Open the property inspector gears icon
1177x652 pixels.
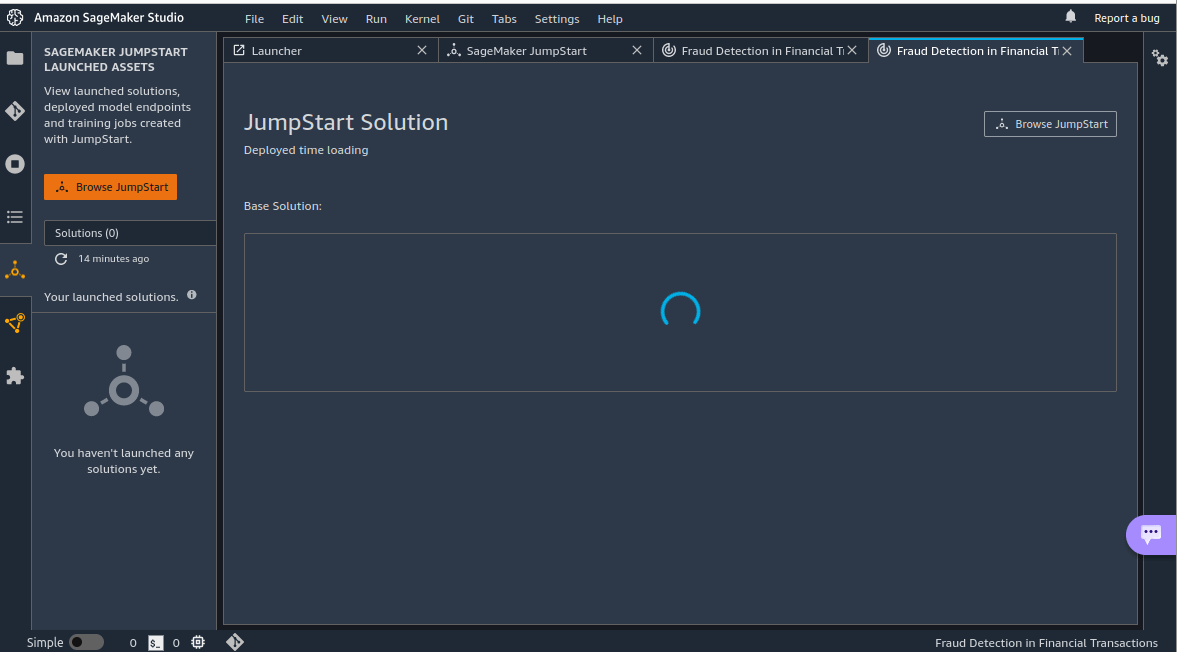click(1160, 58)
